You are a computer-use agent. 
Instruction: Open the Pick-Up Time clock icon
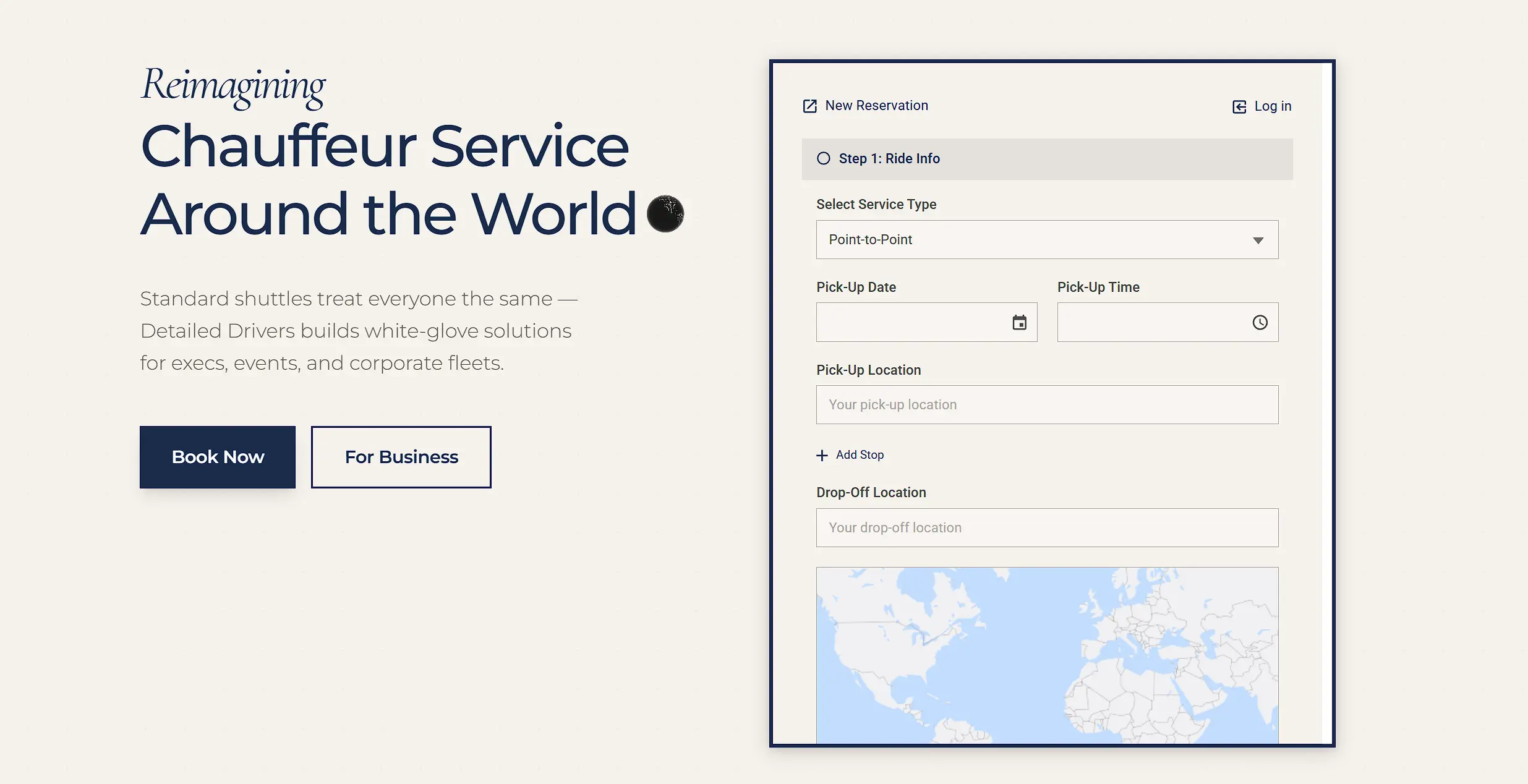pos(1260,322)
